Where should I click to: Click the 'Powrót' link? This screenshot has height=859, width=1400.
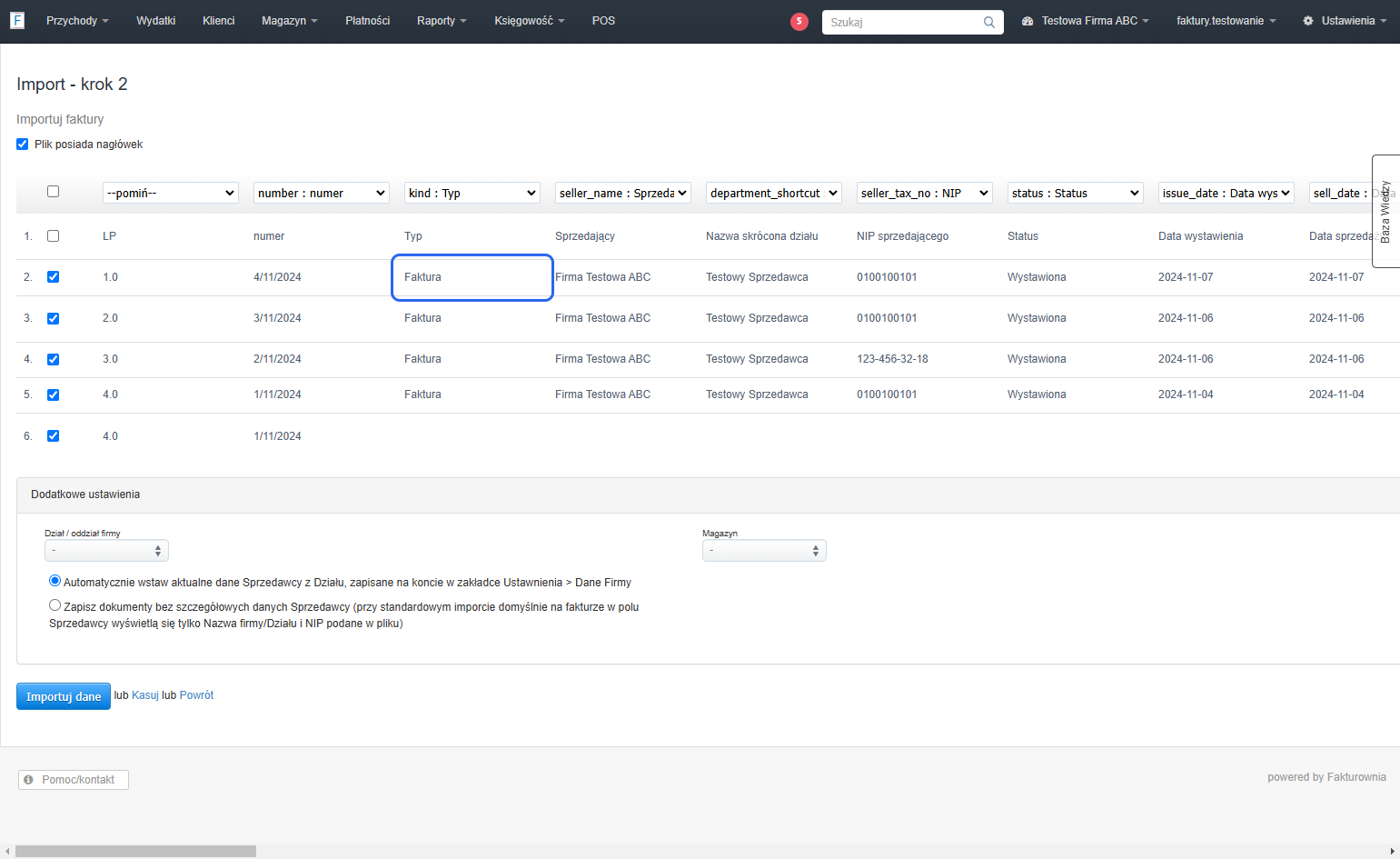[x=197, y=695]
